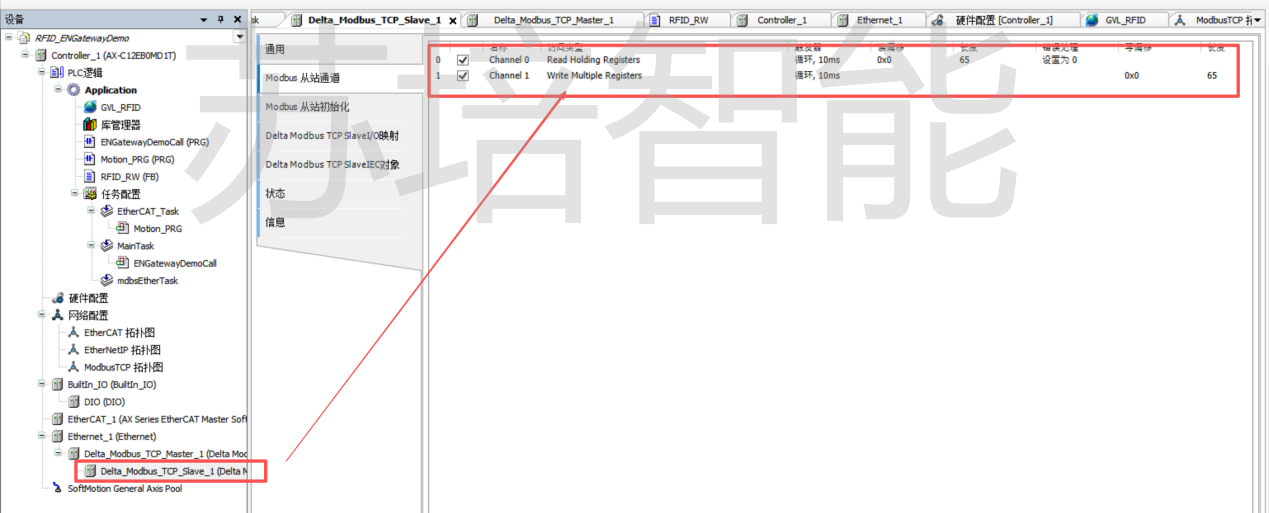Click the EtherCAT 拓扑图 topology icon

(73, 333)
